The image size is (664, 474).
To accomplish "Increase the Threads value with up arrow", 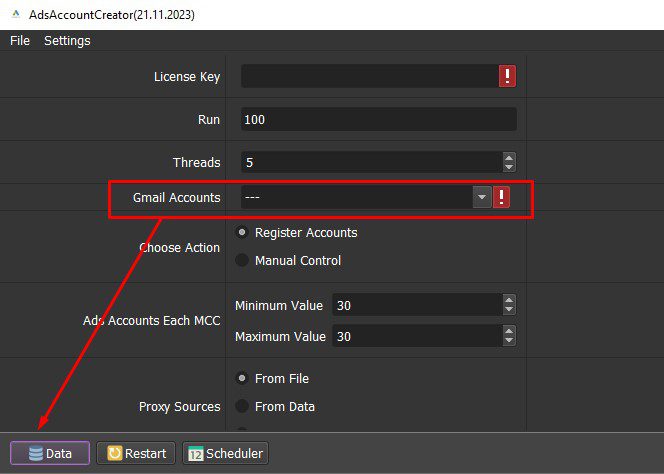I will tap(509, 157).
